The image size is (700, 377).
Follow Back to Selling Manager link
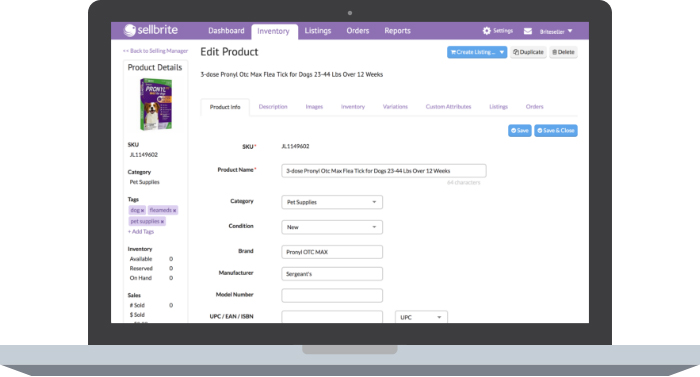pos(155,51)
